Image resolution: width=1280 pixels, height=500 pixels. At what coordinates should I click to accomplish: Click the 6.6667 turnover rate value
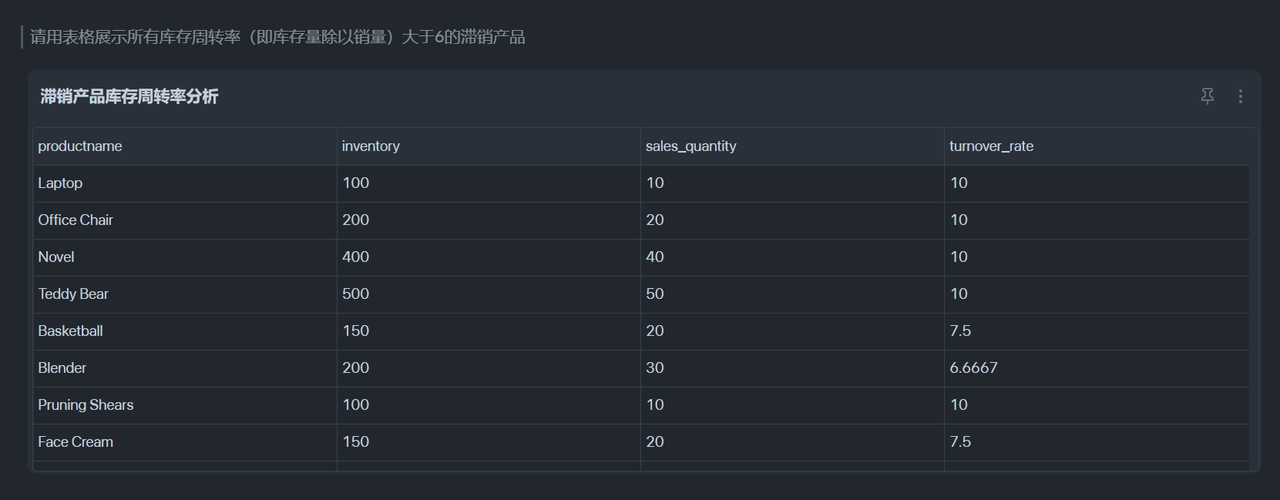coord(973,368)
